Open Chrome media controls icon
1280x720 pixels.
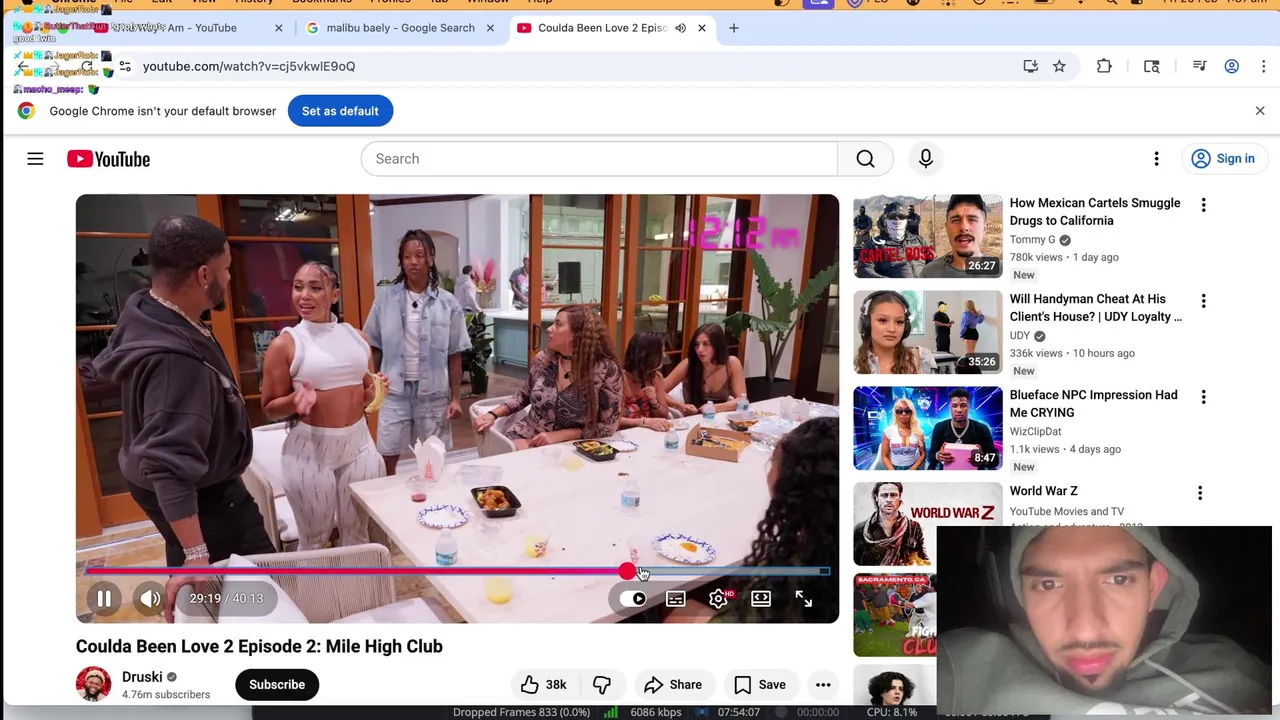pos(1199,66)
